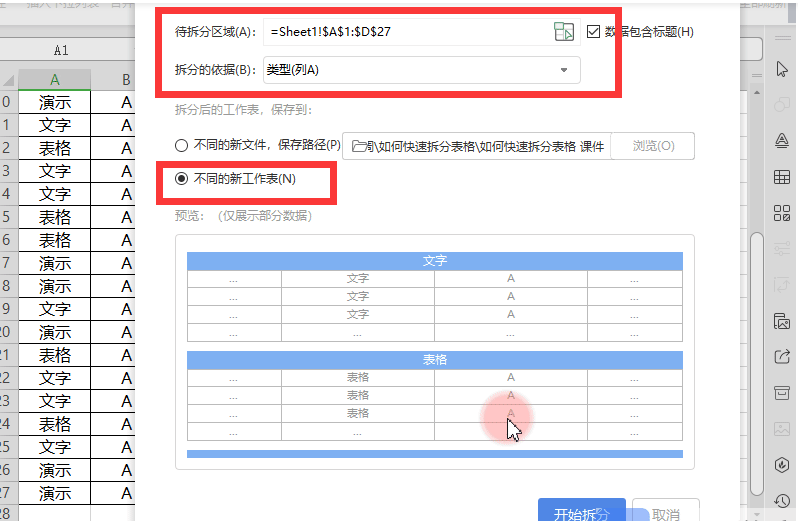798x521 pixels.
Task: Click the save path text field
Action: tap(477, 146)
